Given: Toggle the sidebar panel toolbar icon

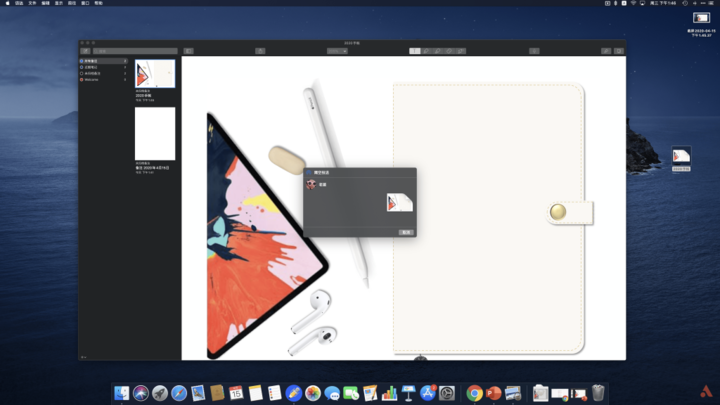Looking at the screenshot, I should [x=189, y=51].
